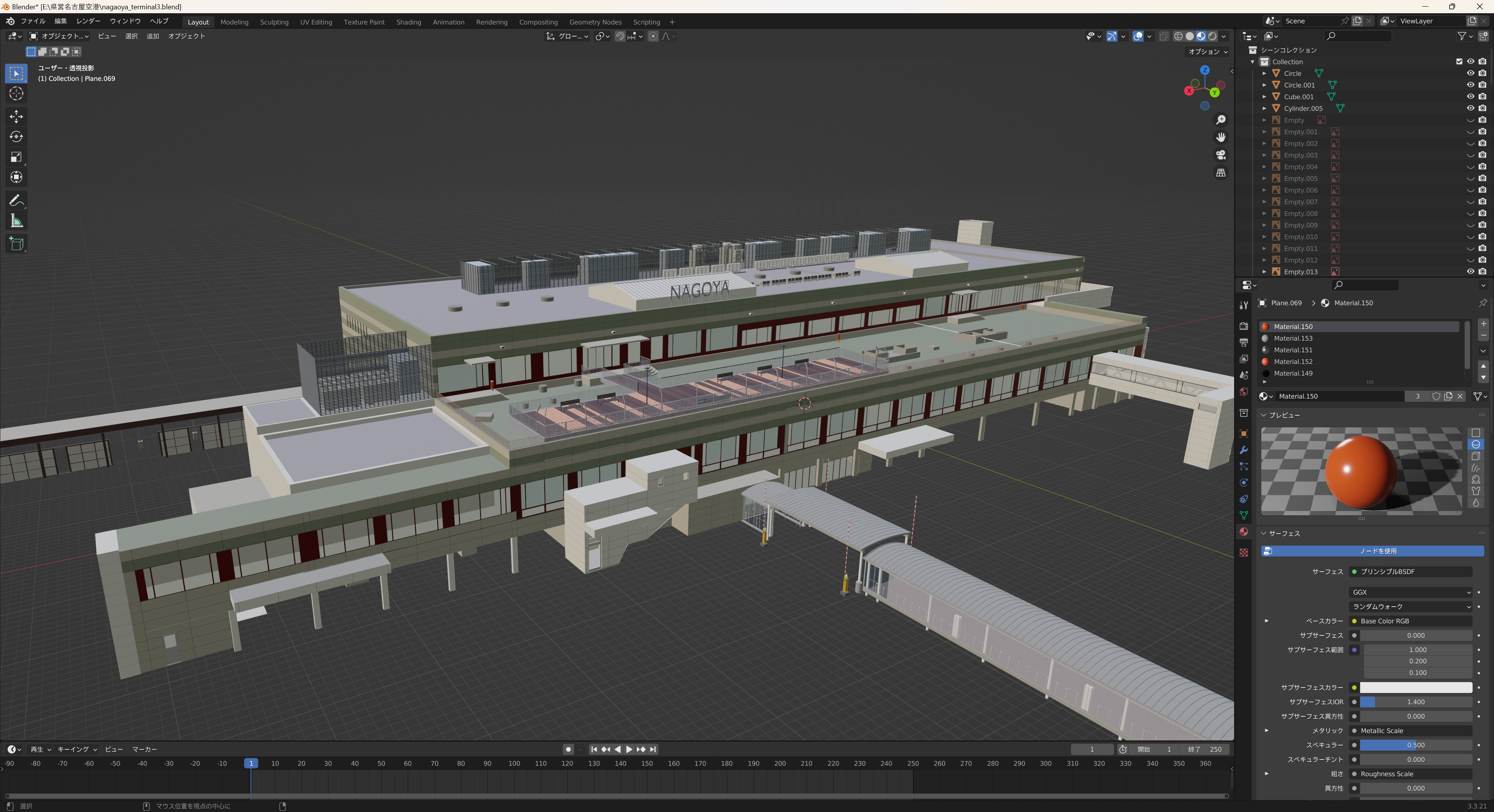
Task: Switch to UV Editing workspace tab
Action: (x=316, y=22)
